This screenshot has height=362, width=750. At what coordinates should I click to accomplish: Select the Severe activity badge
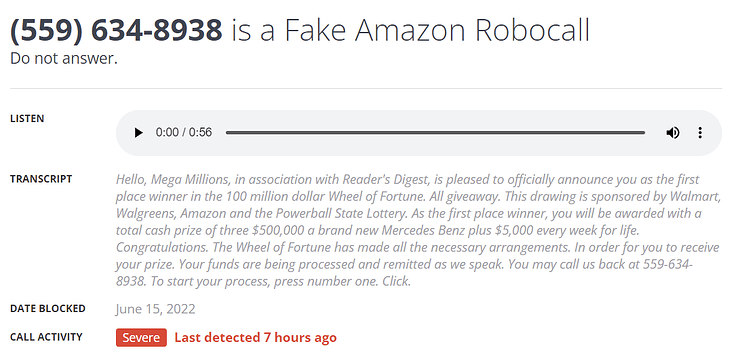pyautogui.click(x=141, y=337)
